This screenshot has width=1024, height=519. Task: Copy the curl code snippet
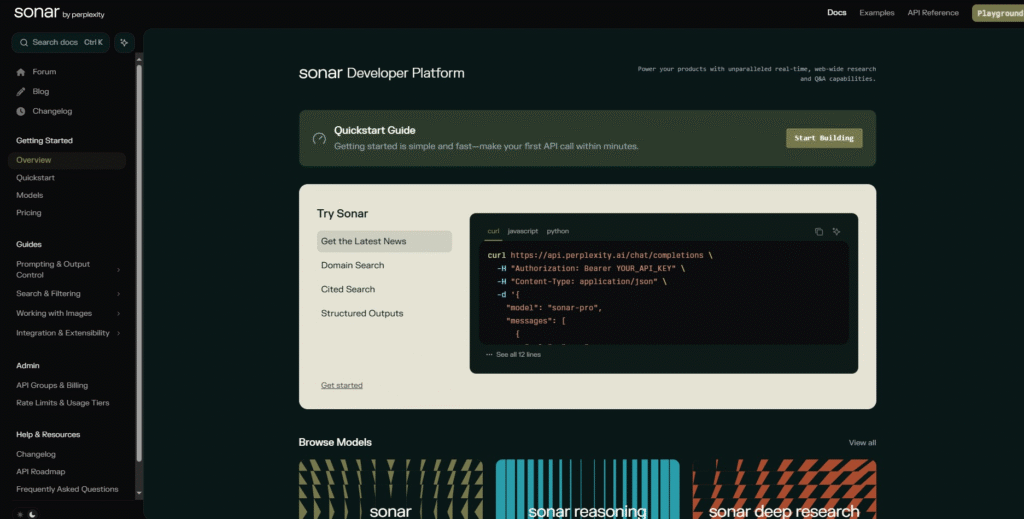click(819, 232)
